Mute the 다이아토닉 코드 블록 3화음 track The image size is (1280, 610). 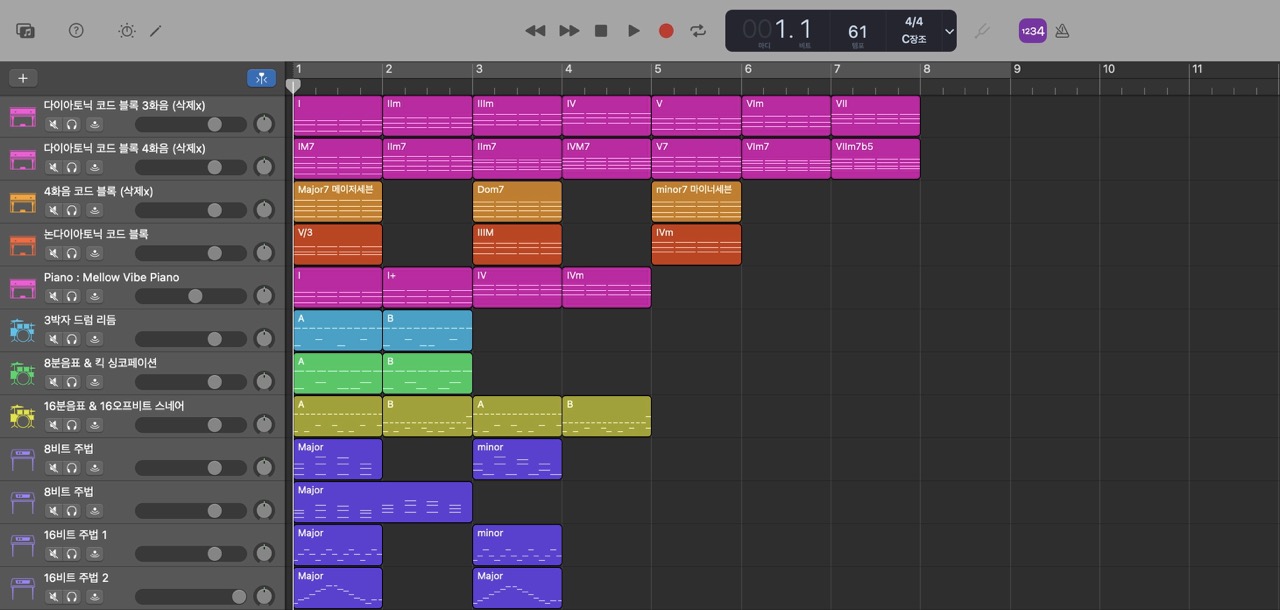tap(53, 125)
